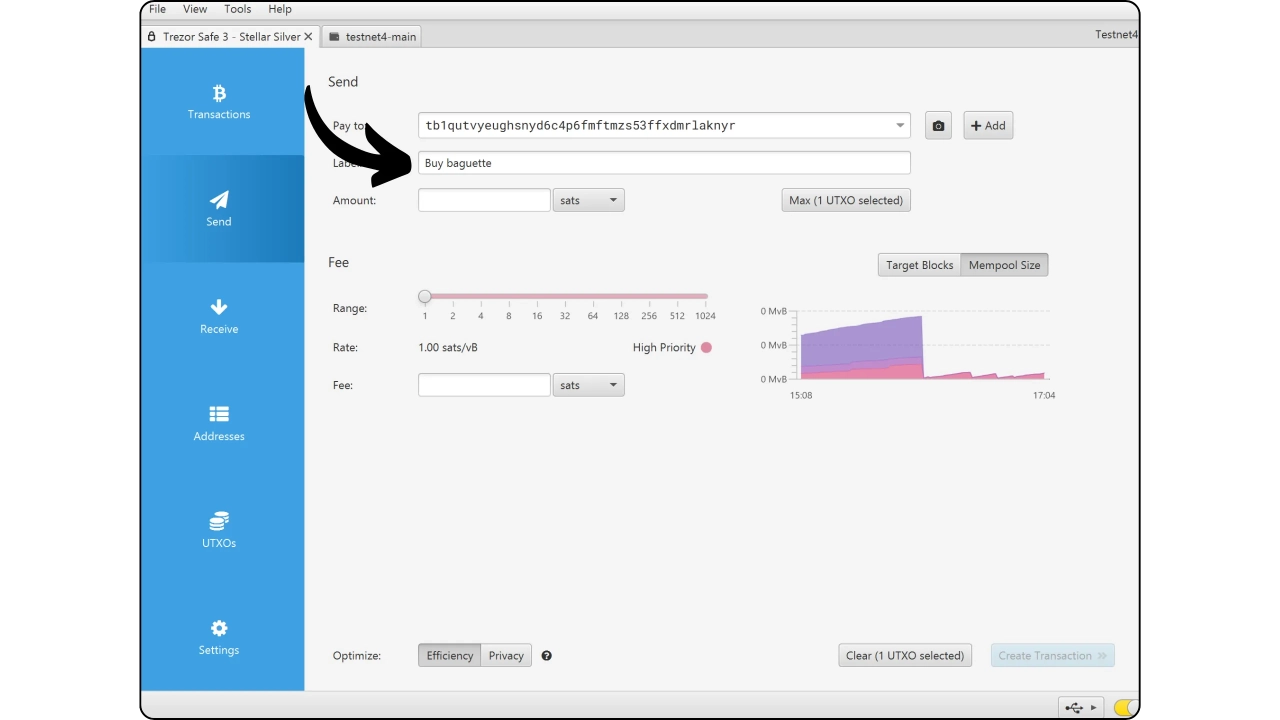Click Max (1 UTXO selected) button
1280x720 pixels.
point(845,200)
